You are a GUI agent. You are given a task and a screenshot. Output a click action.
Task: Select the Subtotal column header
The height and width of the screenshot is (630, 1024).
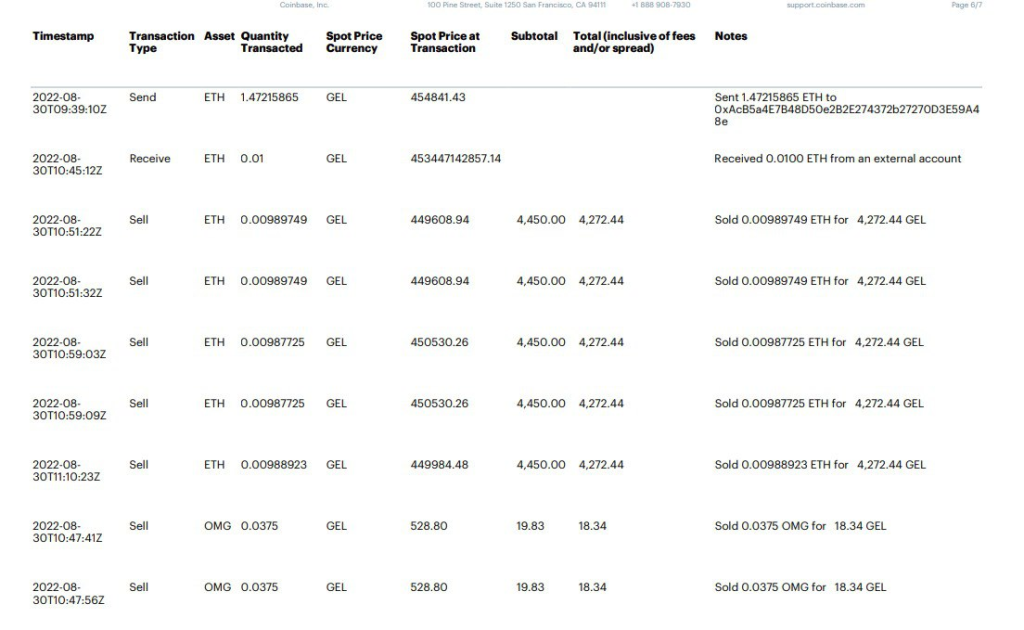pyautogui.click(x=534, y=36)
